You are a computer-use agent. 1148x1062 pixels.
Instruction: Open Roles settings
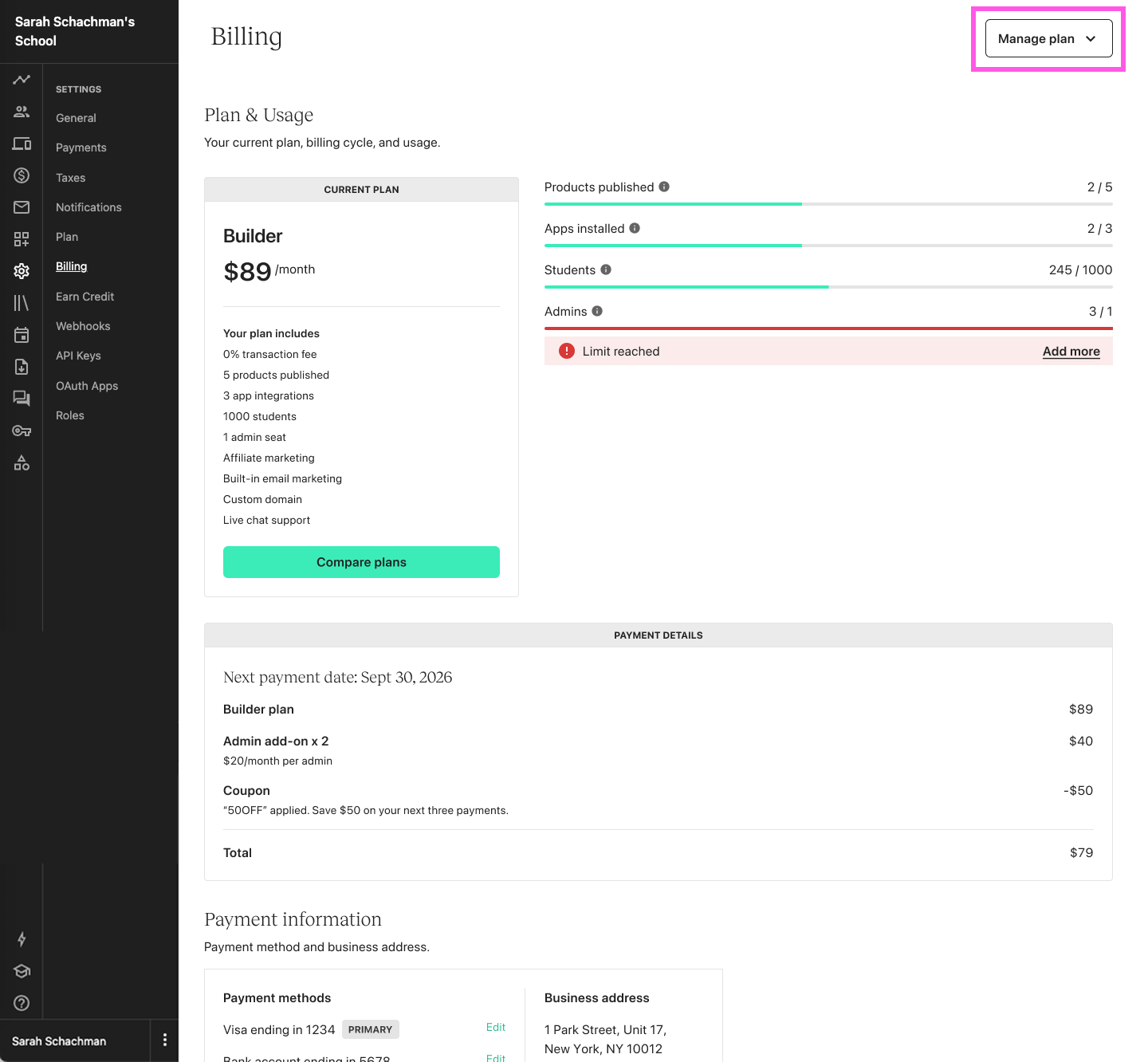point(69,415)
